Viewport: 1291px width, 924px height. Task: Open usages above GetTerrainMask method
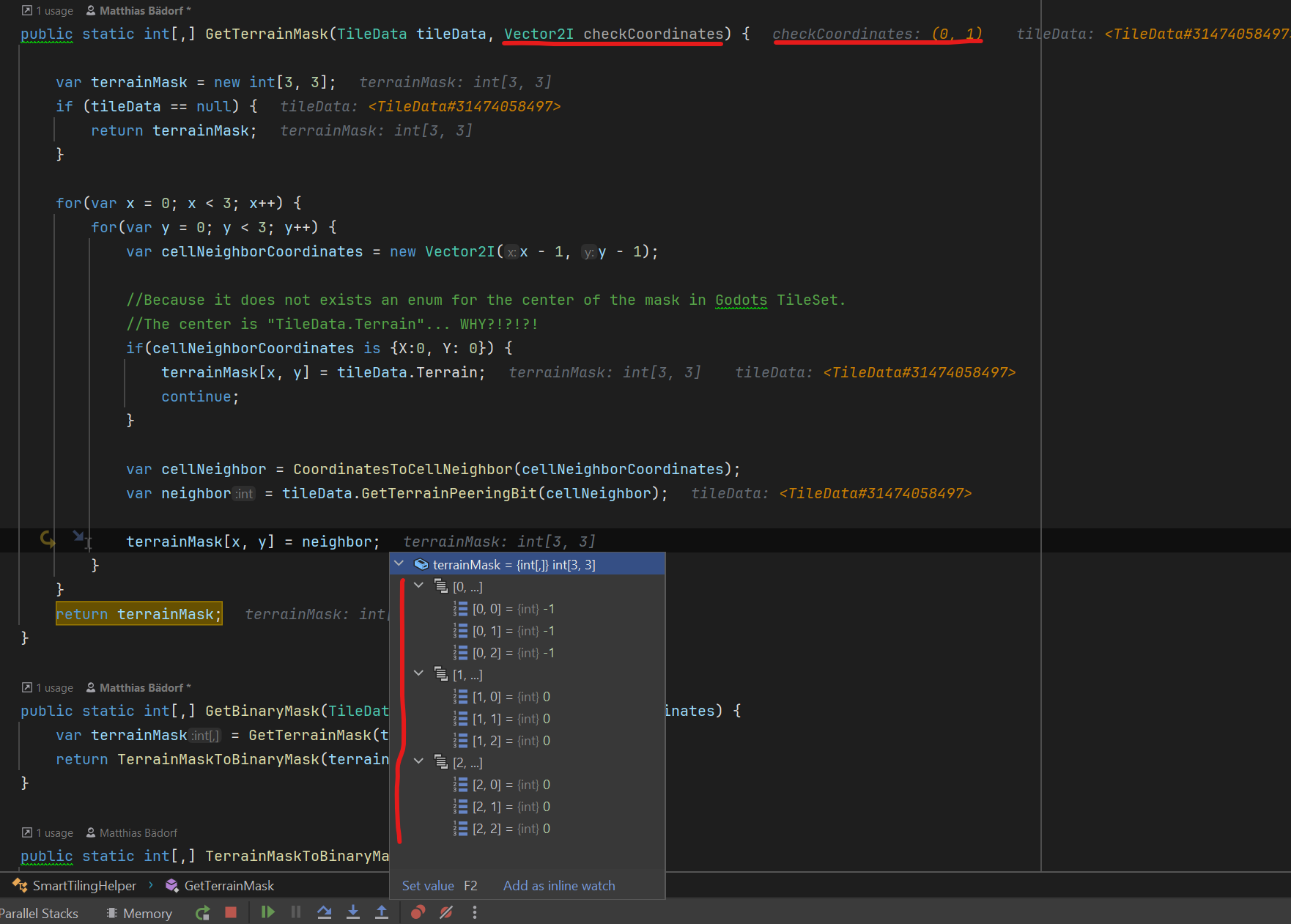pyautogui.click(x=48, y=11)
